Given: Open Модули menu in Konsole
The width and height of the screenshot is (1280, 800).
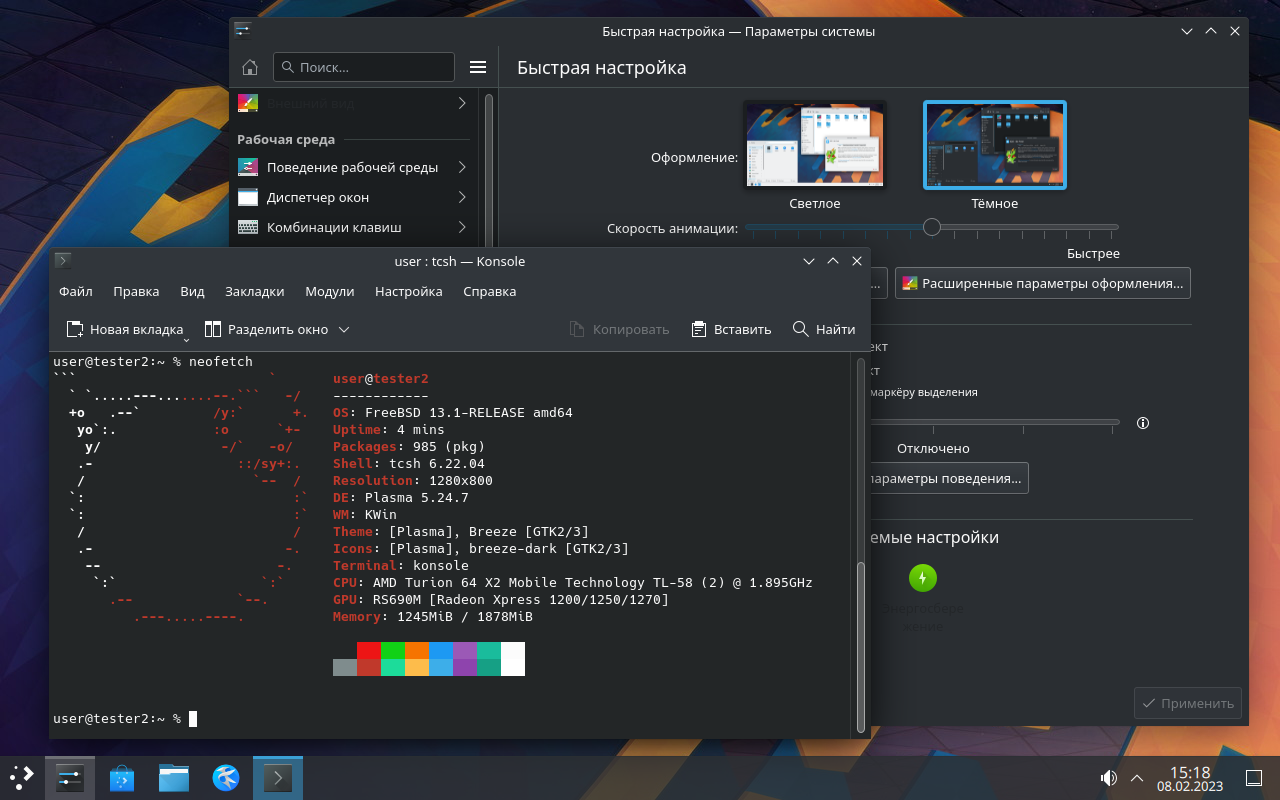Looking at the screenshot, I should [x=330, y=291].
